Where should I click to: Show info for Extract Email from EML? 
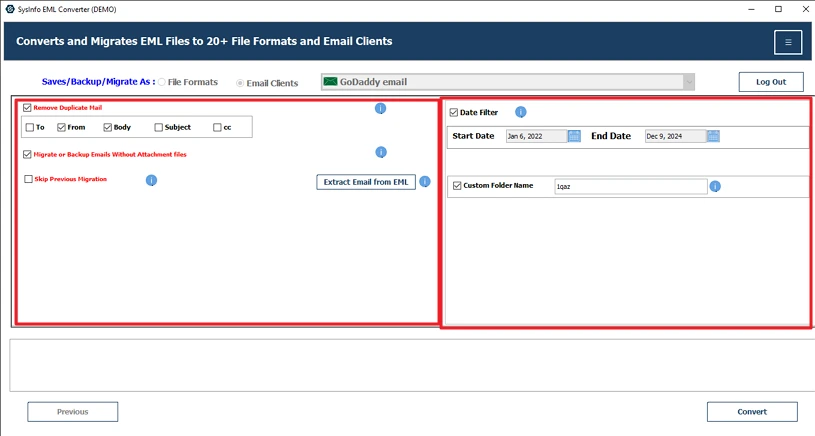425,181
